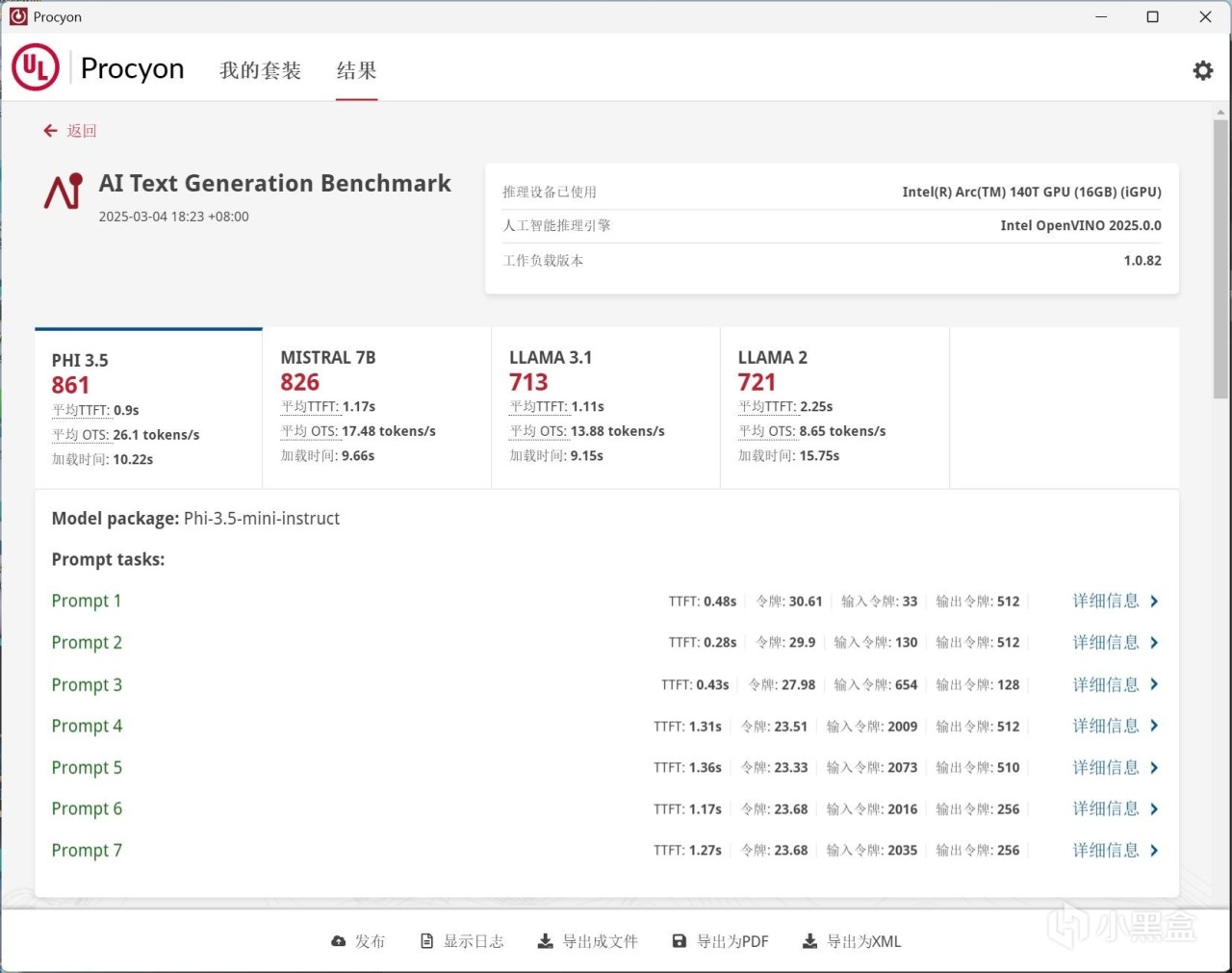Click the AI benchmark icon

[x=64, y=192]
